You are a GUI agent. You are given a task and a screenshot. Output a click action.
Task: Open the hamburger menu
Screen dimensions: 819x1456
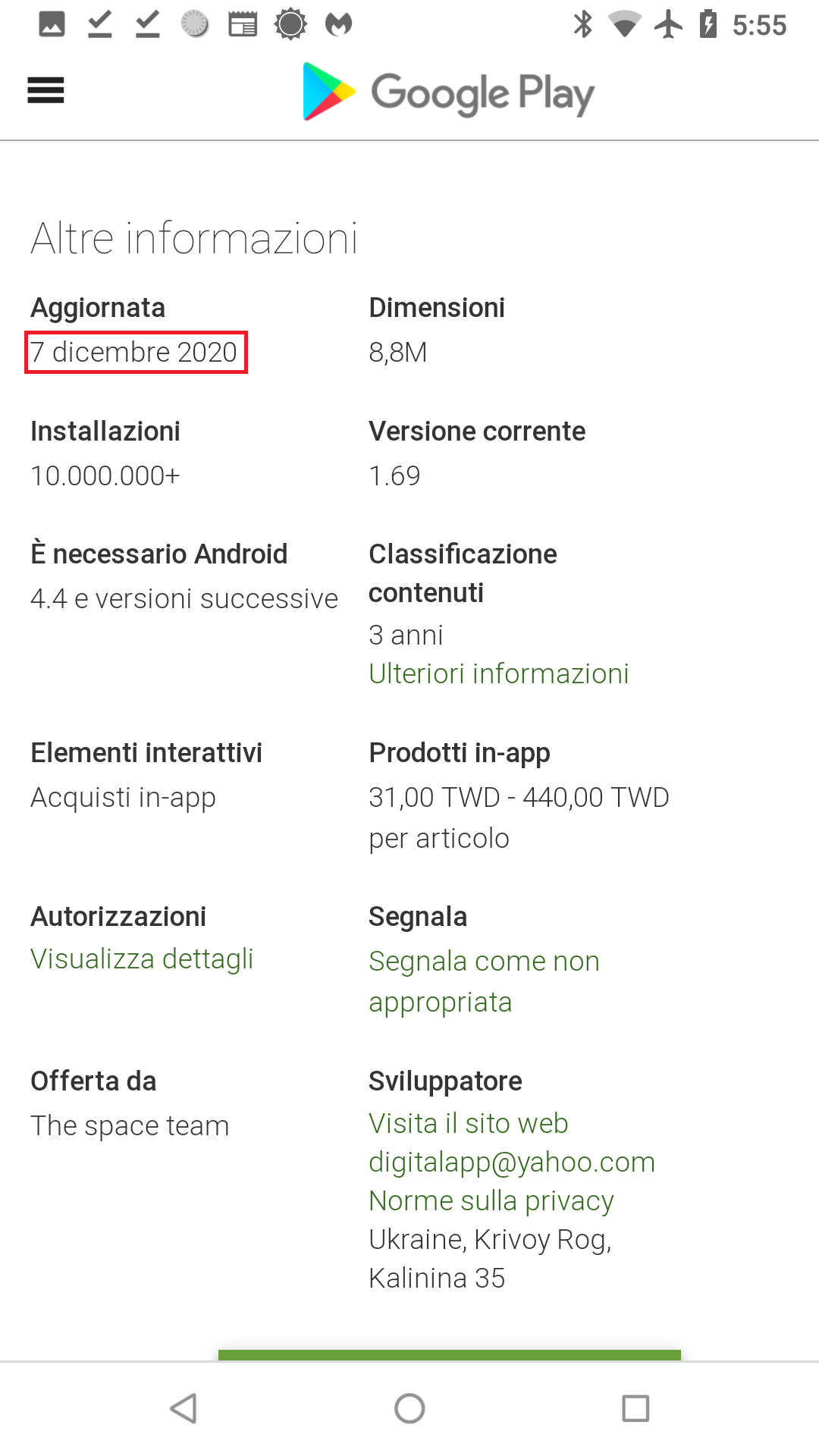pos(45,91)
